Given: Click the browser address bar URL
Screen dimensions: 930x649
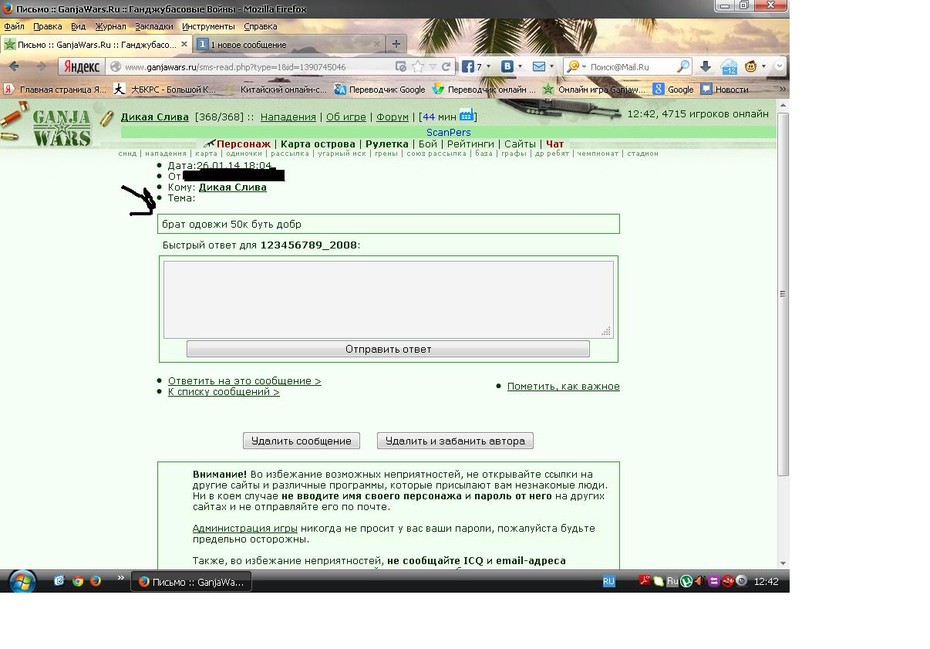Looking at the screenshot, I should [x=235, y=67].
